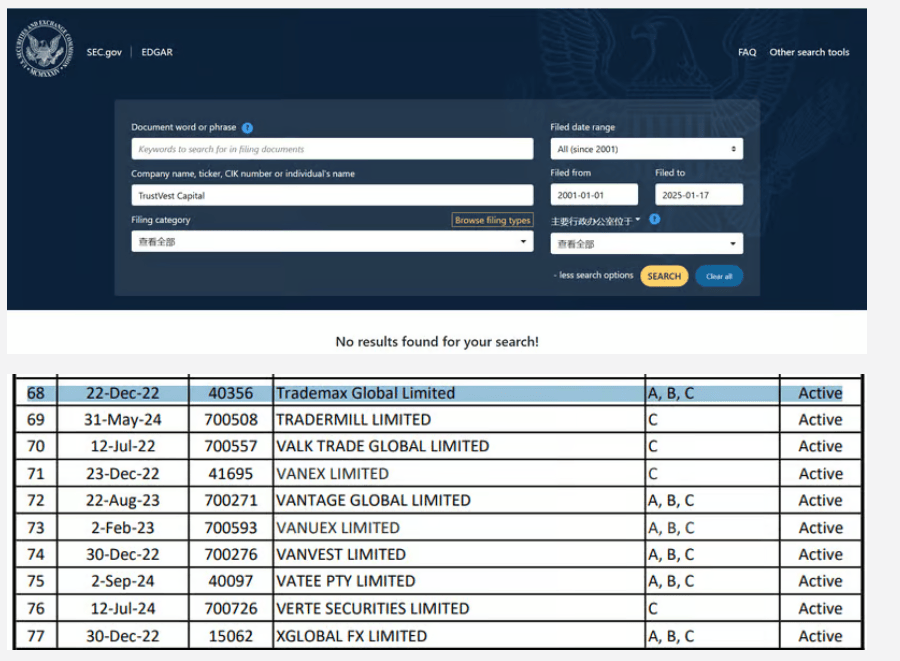Click license number 41695

pyautogui.click(x=231, y=473)
